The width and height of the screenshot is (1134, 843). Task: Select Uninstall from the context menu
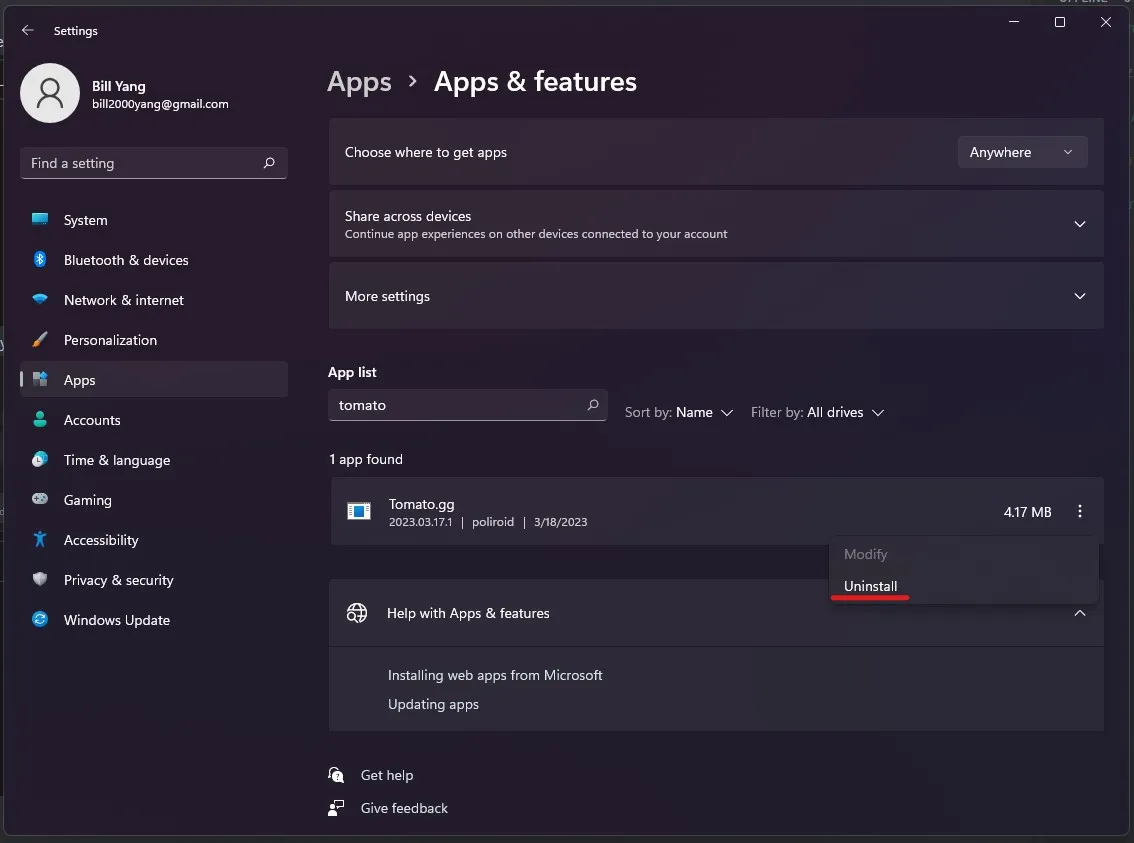point(871,586)
